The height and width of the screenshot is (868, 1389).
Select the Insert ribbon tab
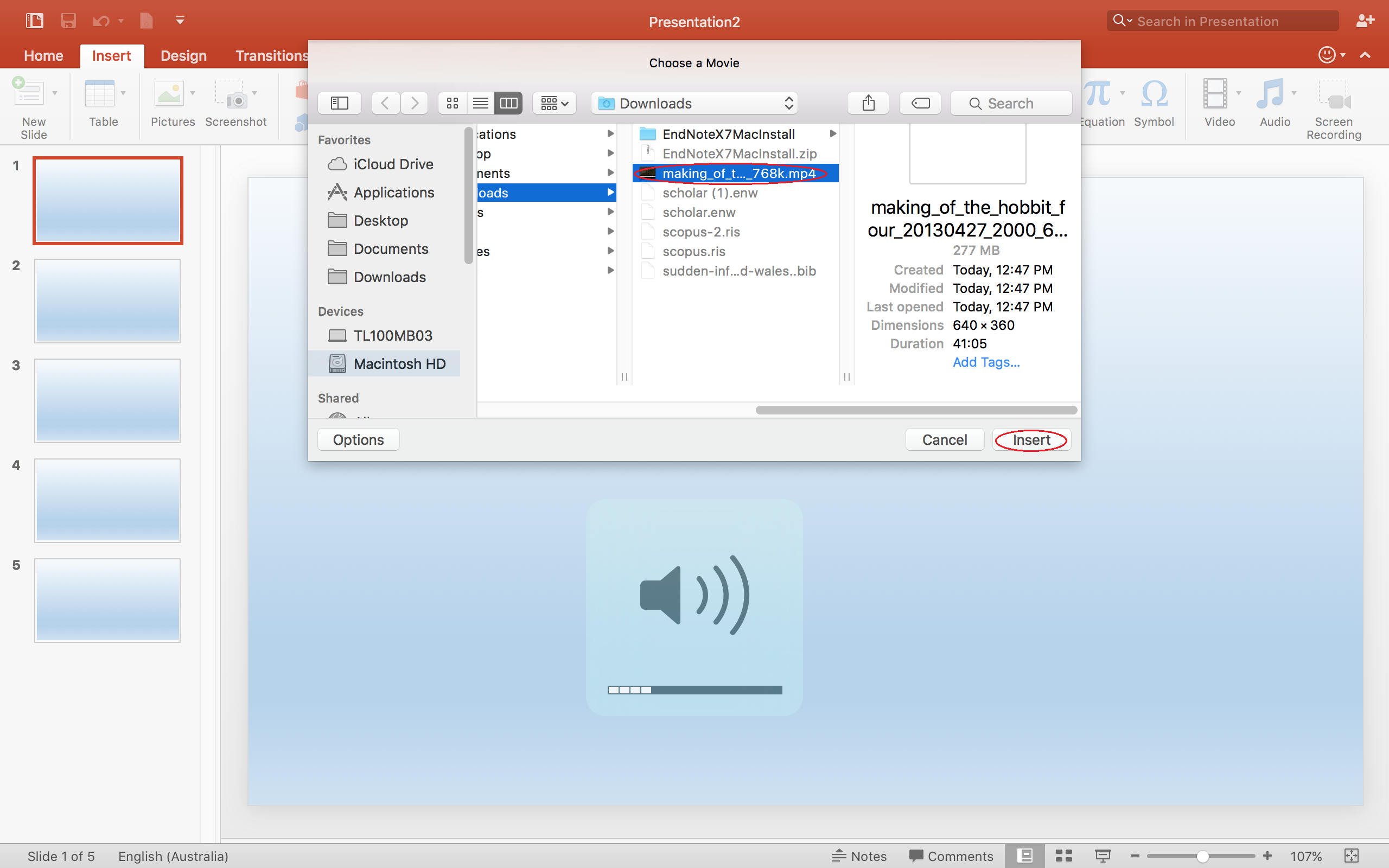click(x=111, y=56)
